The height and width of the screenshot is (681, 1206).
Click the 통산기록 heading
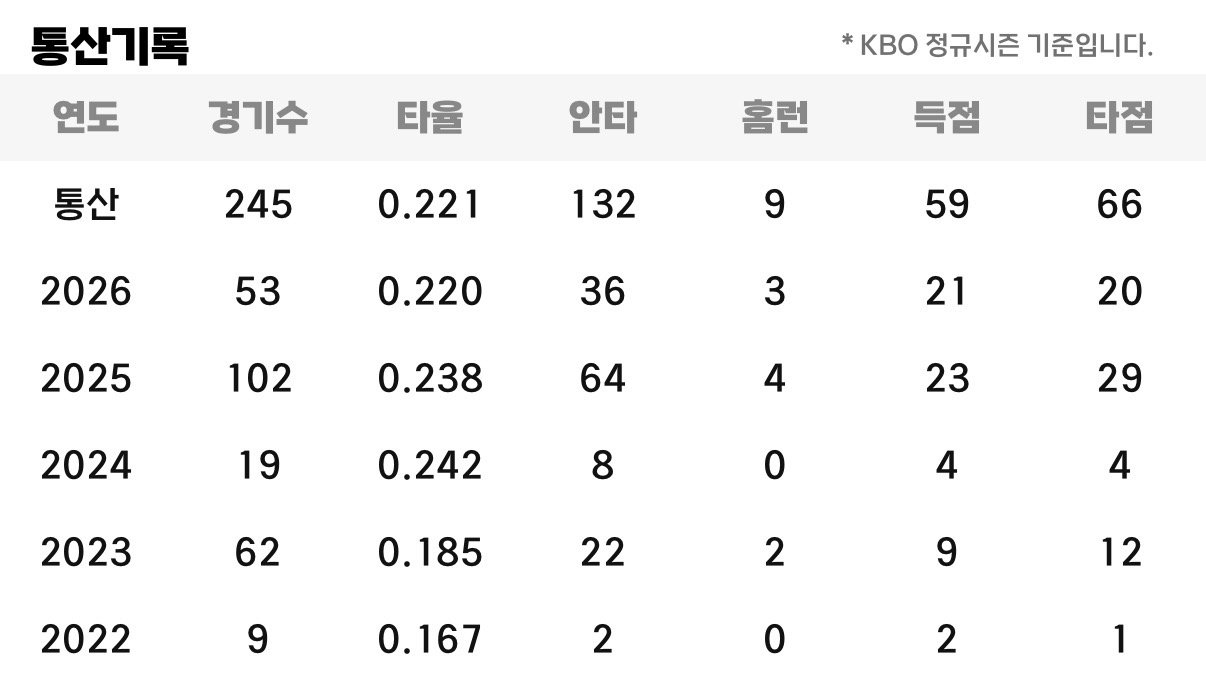pos(110,46)
